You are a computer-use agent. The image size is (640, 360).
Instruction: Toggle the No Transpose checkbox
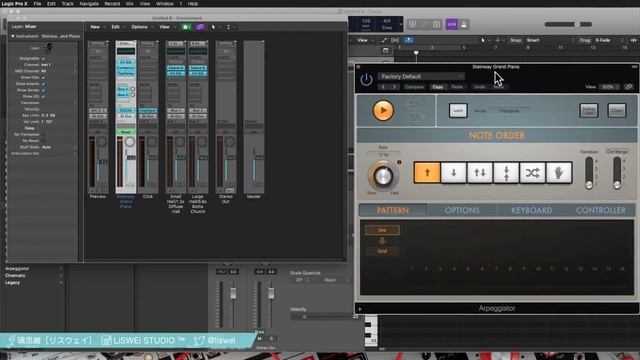coord(43,134)
